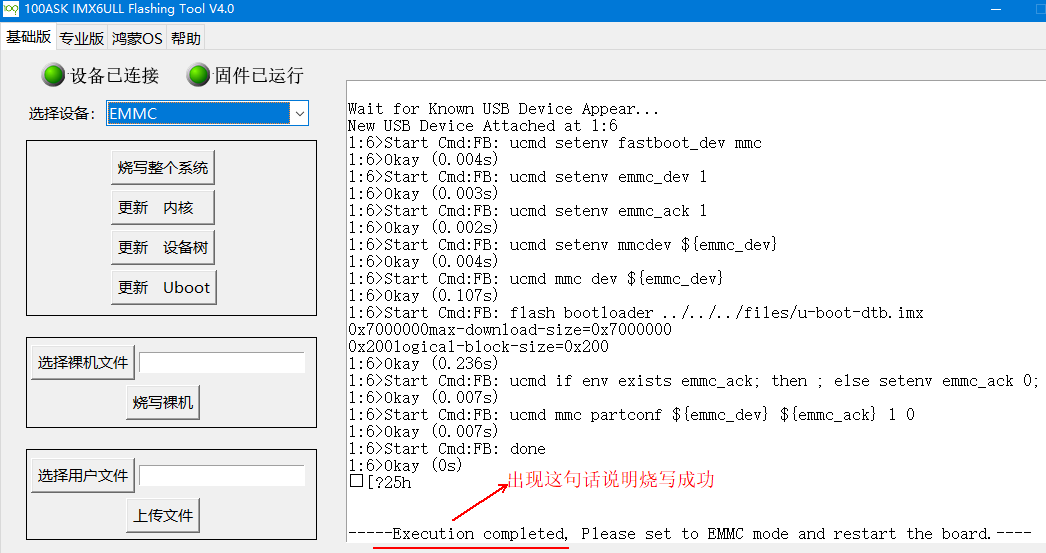Select the EMMC value in device combo box
Image resolution: width=1046 pixels, height=553 pixels.
(x=199, y=113)
